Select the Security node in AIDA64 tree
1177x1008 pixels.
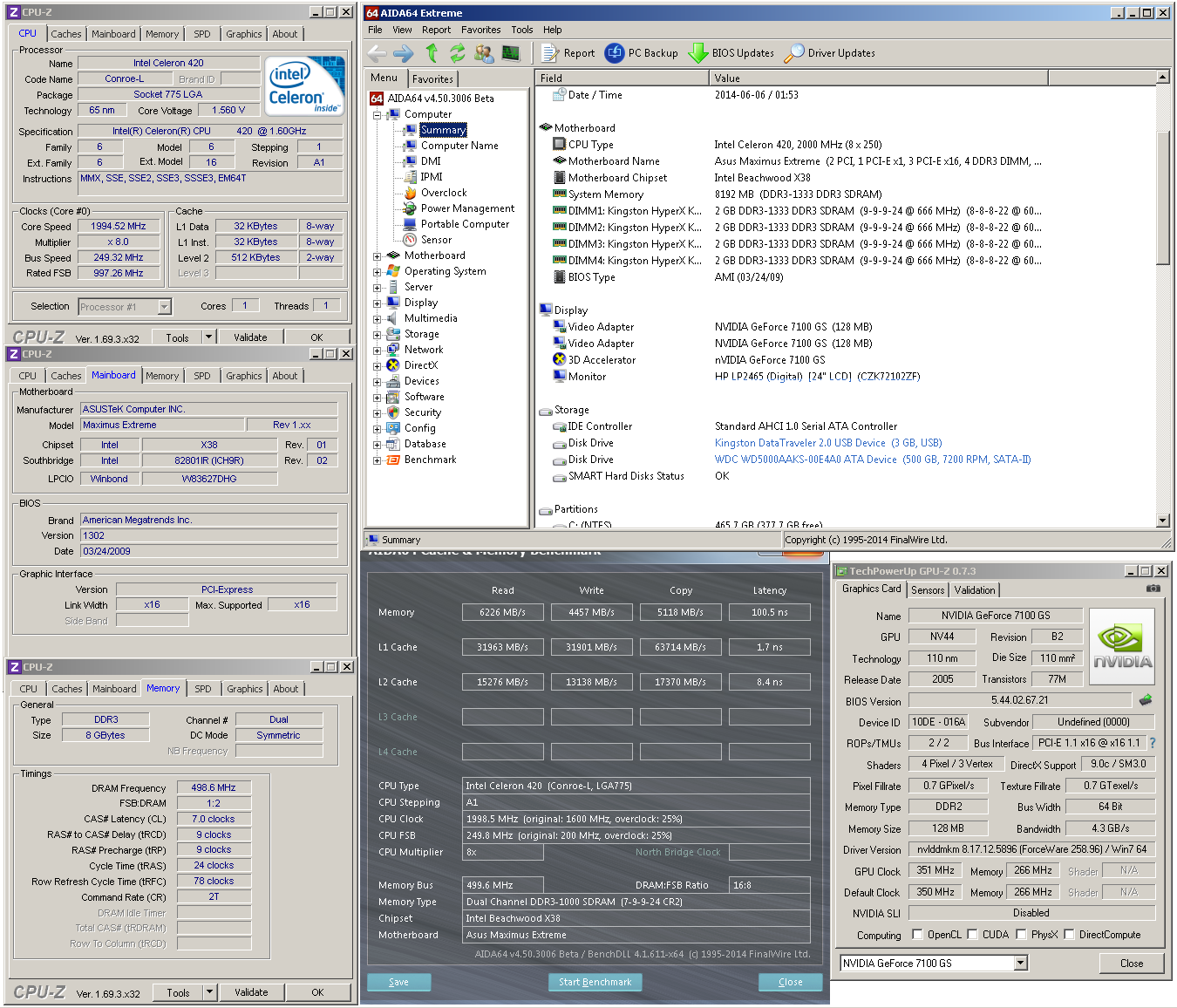(x=423, y=412)
